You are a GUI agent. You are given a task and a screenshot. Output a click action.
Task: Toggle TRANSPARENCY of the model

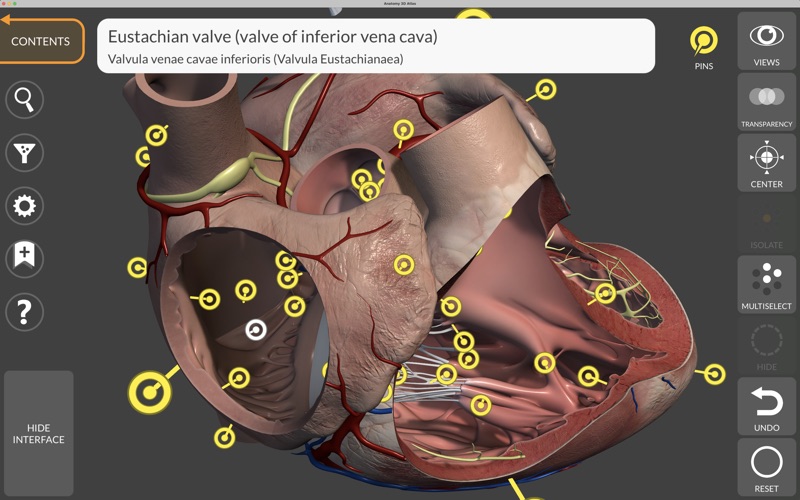[x=766, y=102]
